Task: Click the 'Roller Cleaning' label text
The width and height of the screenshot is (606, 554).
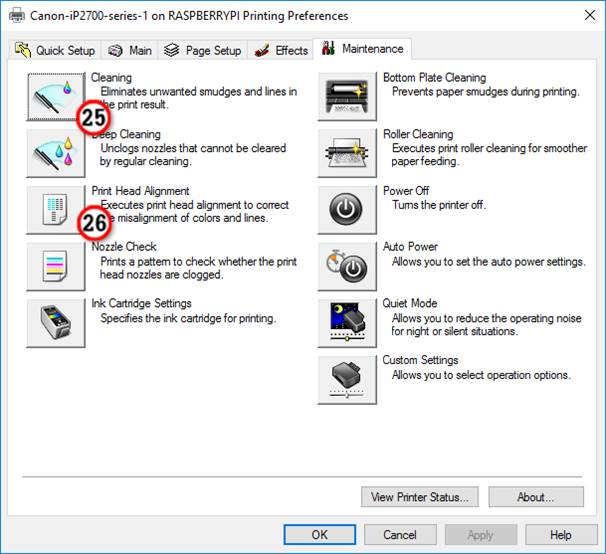Action: click(418, 134)
